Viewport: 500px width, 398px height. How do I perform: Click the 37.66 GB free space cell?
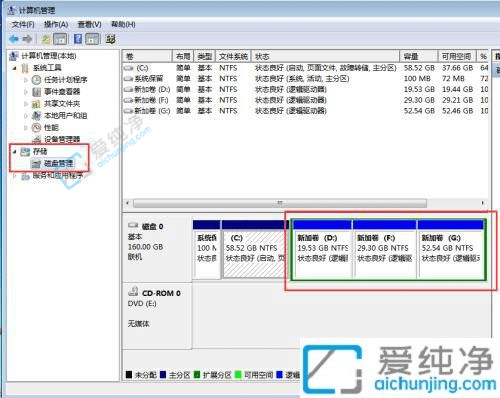pos(457,68)
